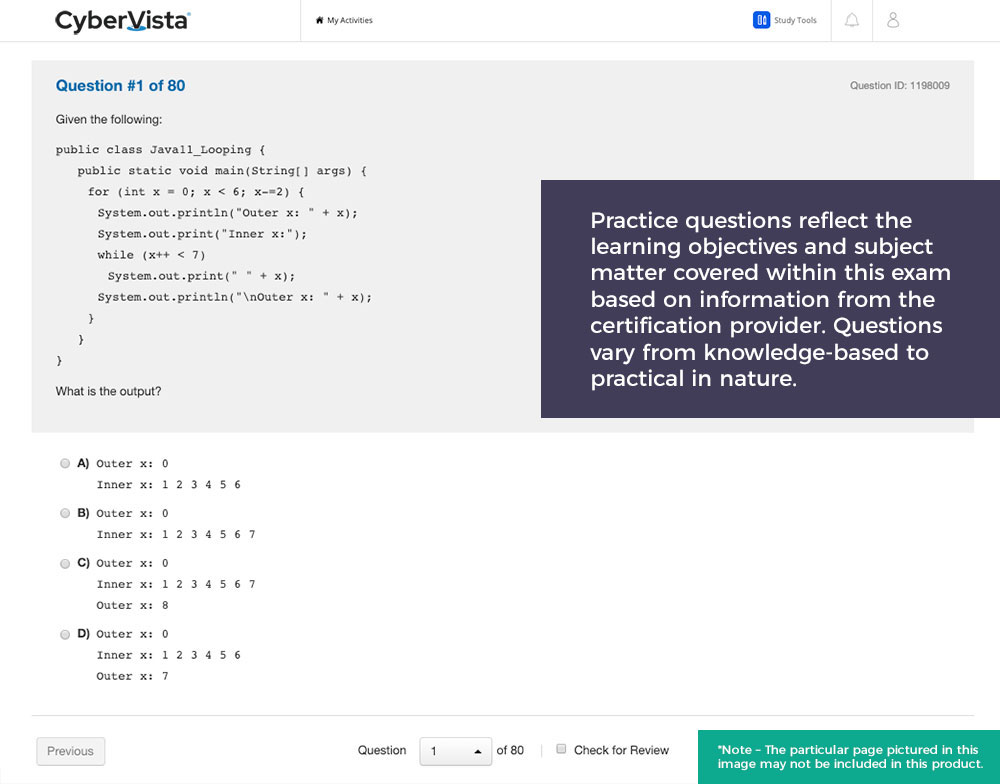Open the user profile icon
This screenshot has width=1000, height=784.
pos(893,20)
